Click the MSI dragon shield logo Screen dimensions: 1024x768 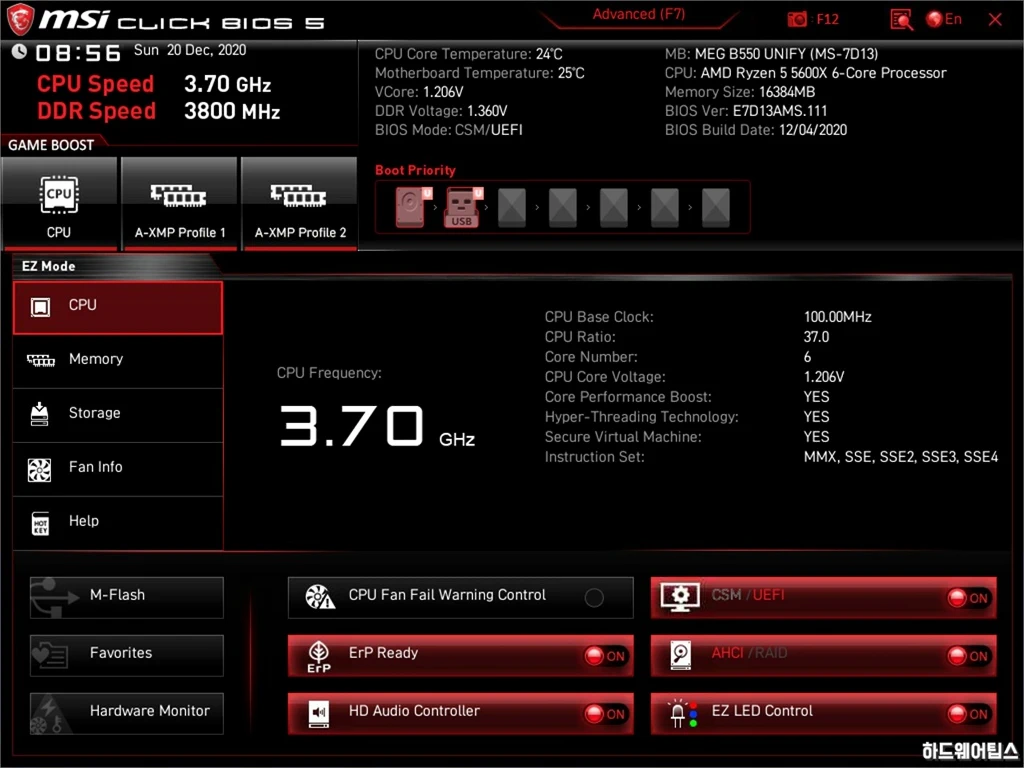coord(20,20)
